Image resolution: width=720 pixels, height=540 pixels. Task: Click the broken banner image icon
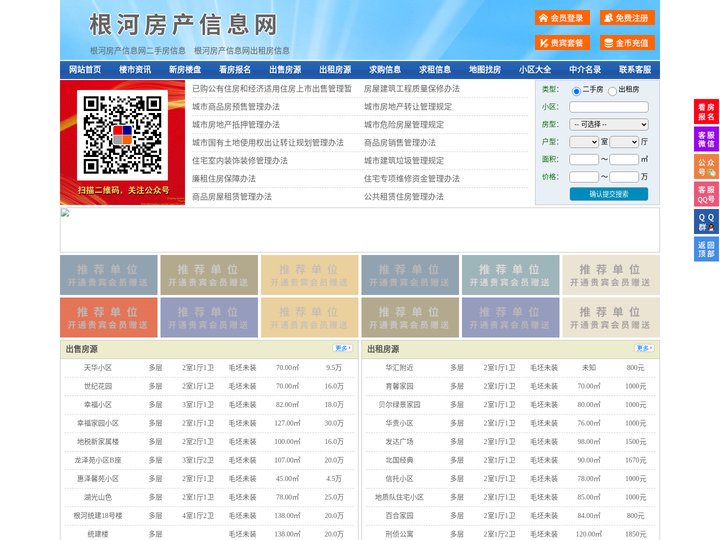click(x=65, y=213)
